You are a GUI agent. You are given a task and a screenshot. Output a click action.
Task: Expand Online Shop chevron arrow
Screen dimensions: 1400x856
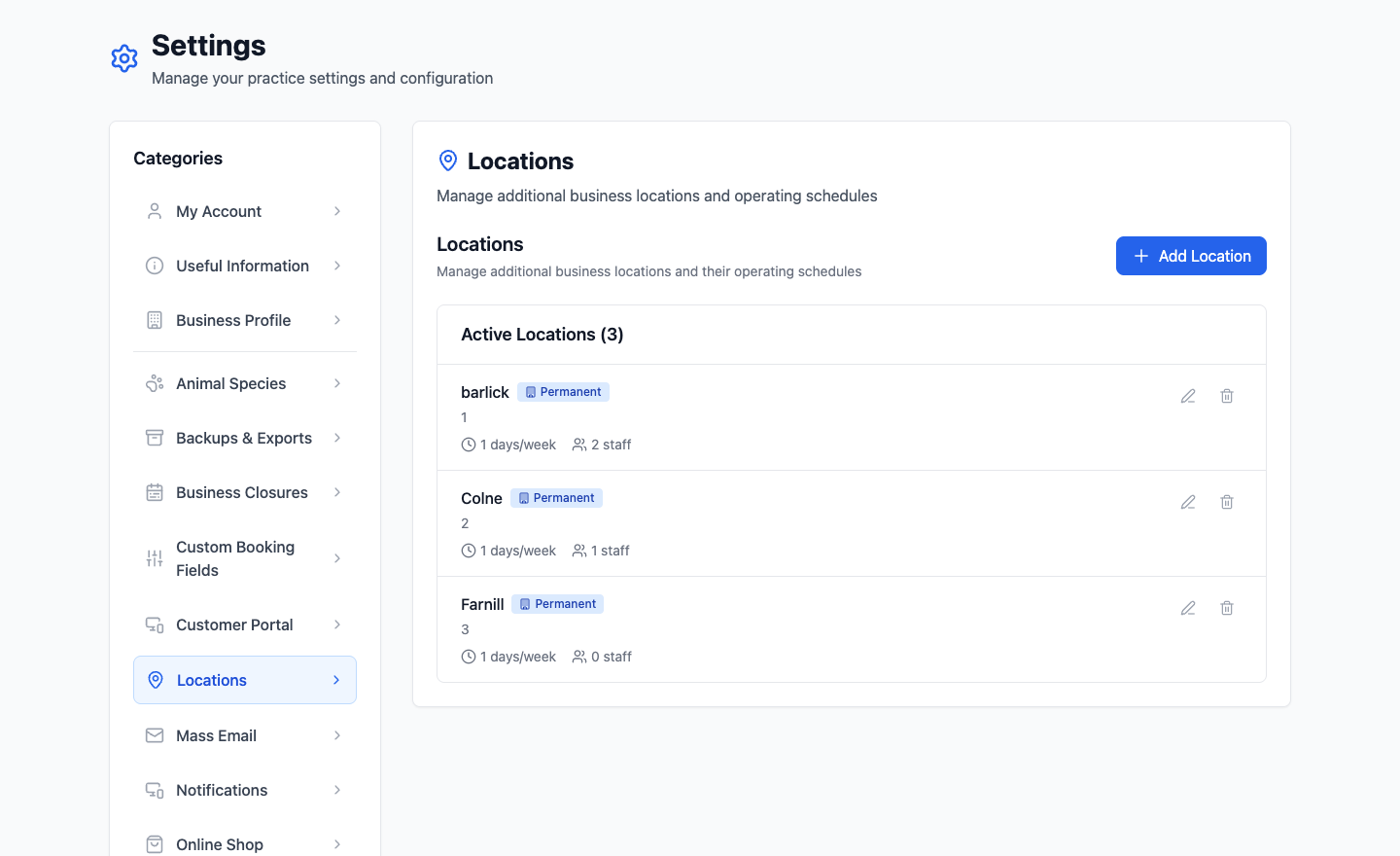[337, 844]
